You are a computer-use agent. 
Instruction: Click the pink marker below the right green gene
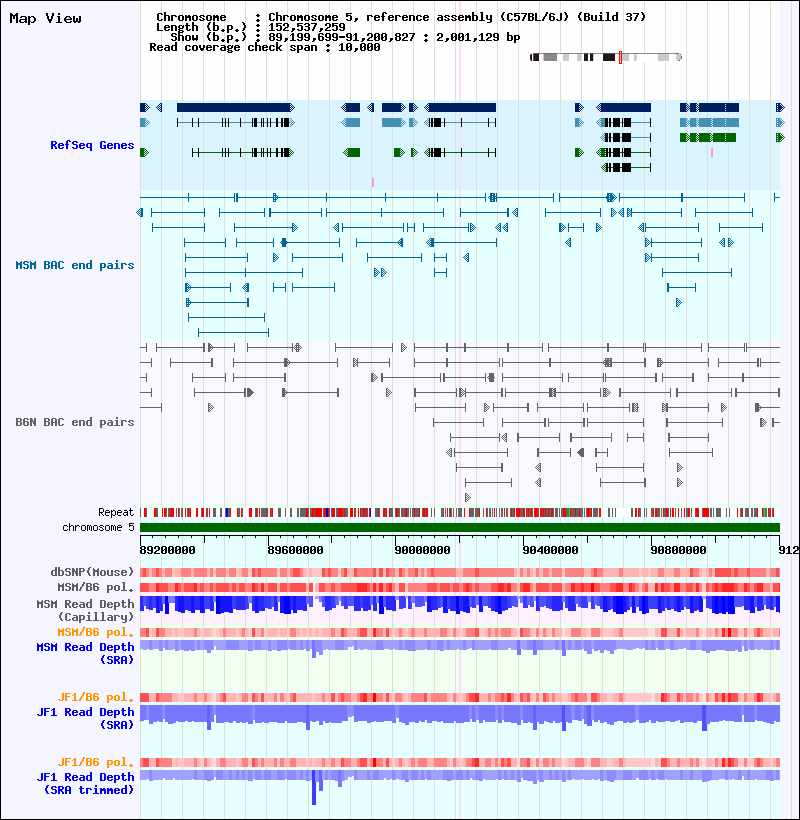click(x=712, y=152)
